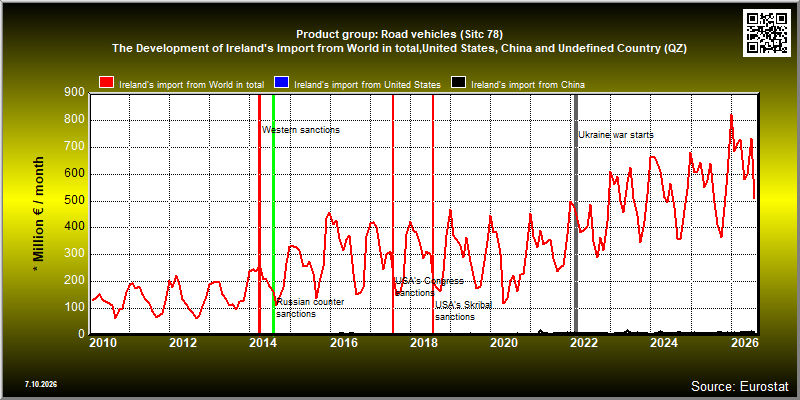Click the 100 value on the y-axis
This screenshot has width=800, height=400.
74,308
